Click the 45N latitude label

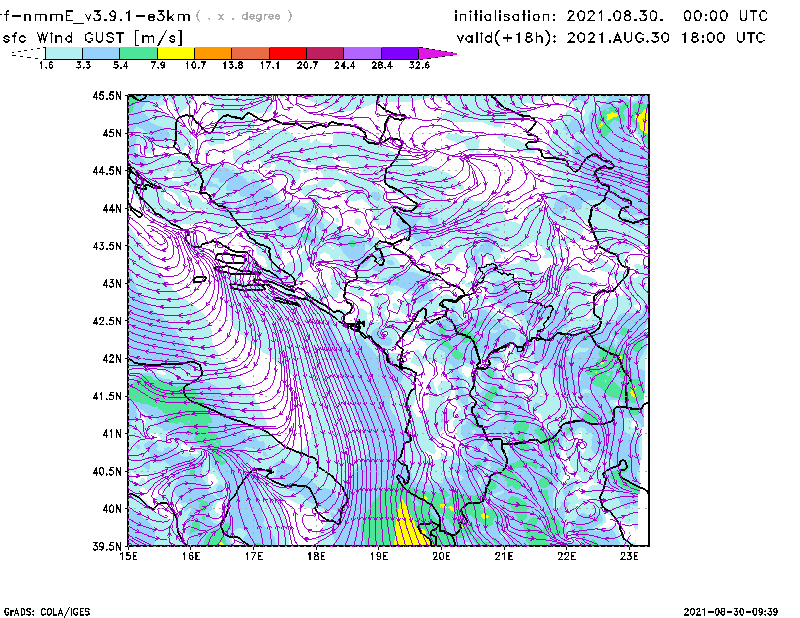(x=112, y=133)
